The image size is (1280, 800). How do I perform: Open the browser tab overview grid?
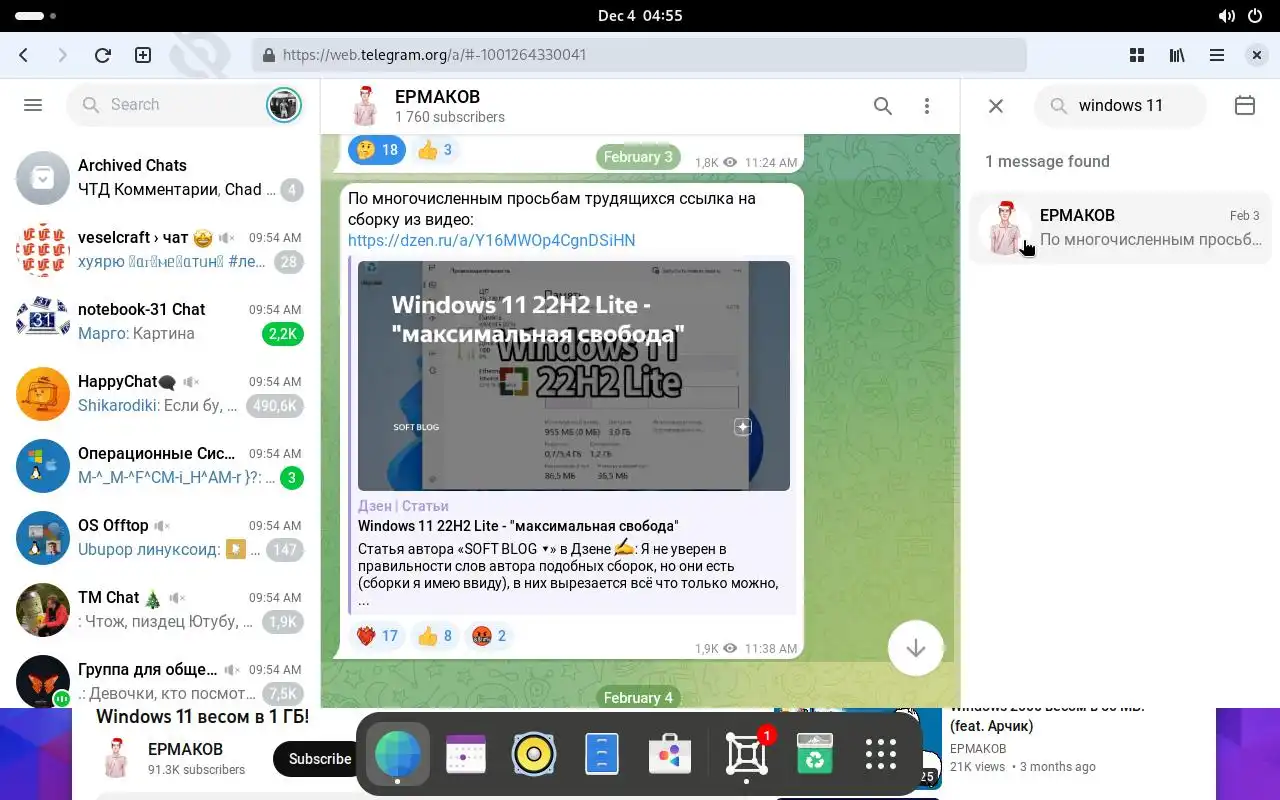click(1137, 55)
